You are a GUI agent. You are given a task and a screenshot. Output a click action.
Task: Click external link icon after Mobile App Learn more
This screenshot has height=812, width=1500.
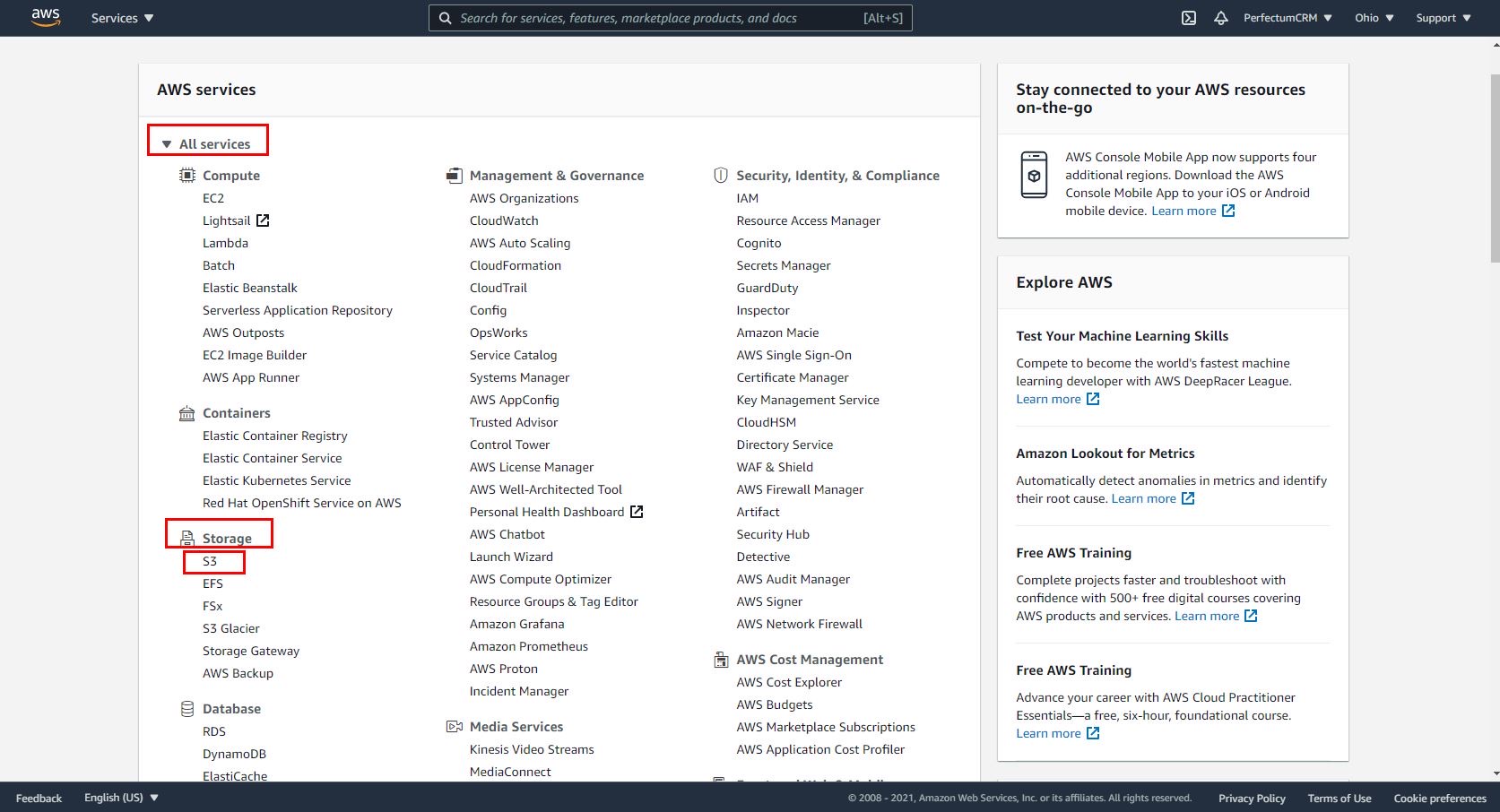pos(1228,211)
